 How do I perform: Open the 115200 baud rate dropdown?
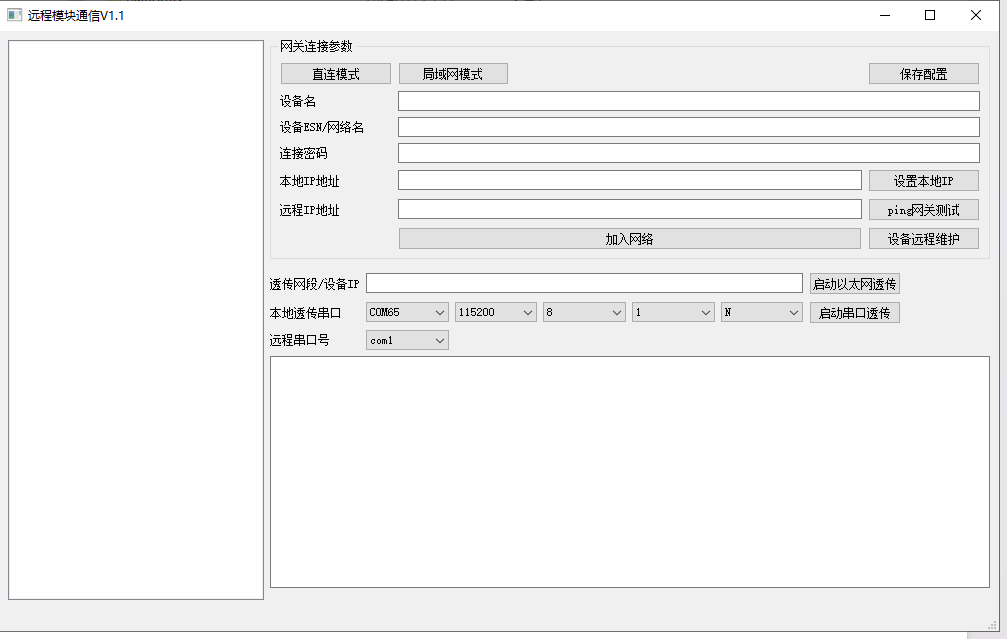(x=495, y=312)
